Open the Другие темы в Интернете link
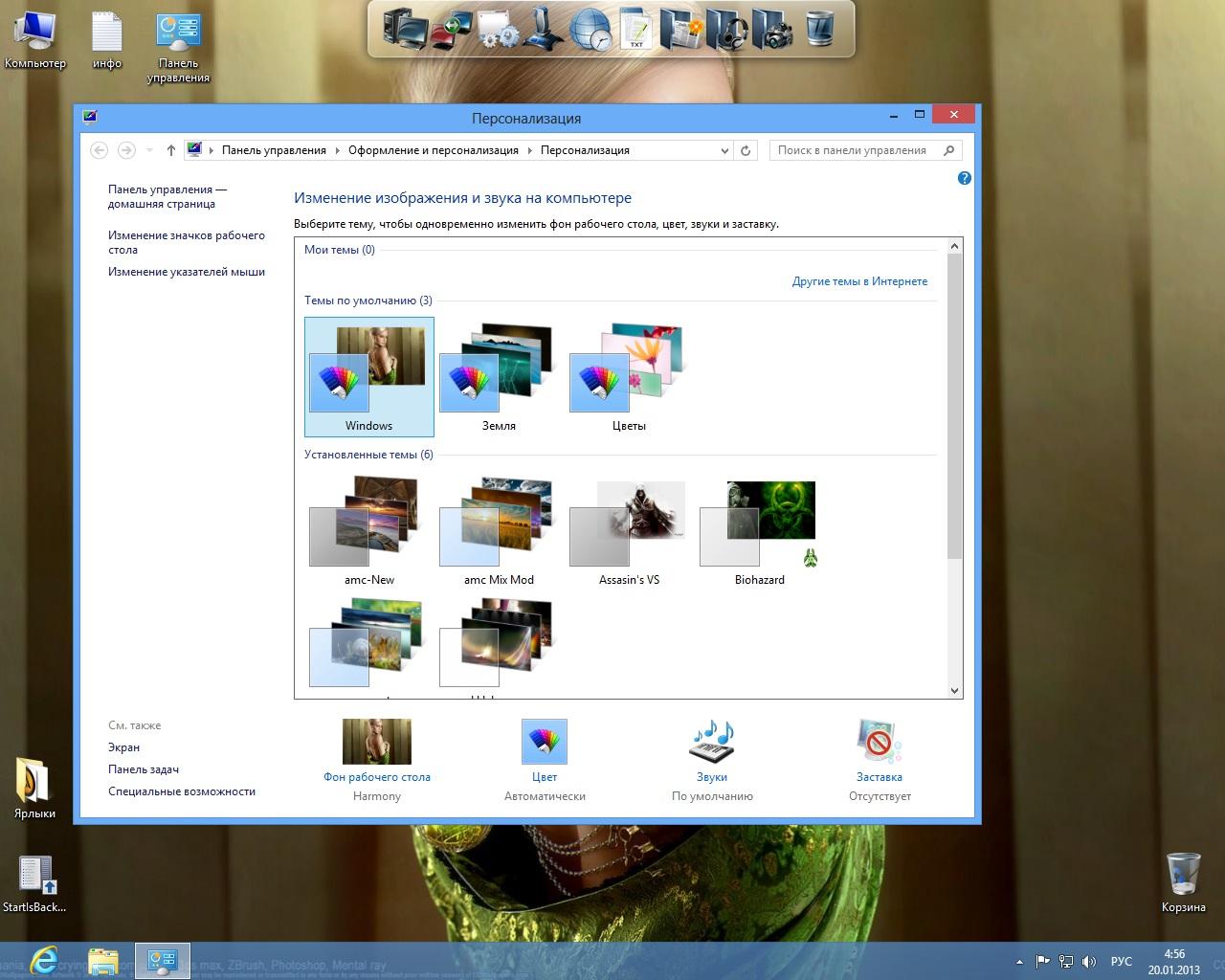This screenshot has width=1225, height=980. 859,281
